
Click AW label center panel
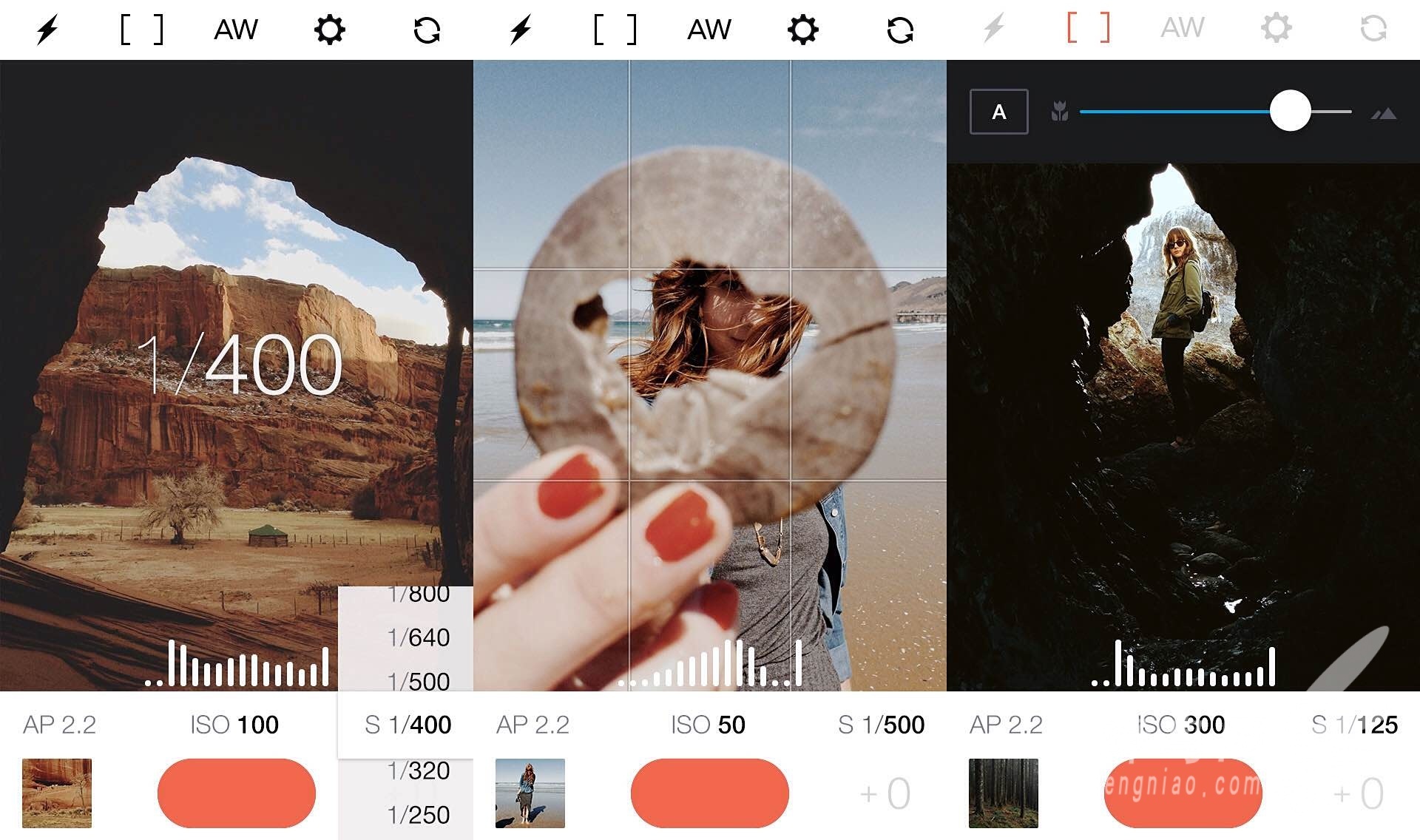pyautogui.click(x=704, y=29)
